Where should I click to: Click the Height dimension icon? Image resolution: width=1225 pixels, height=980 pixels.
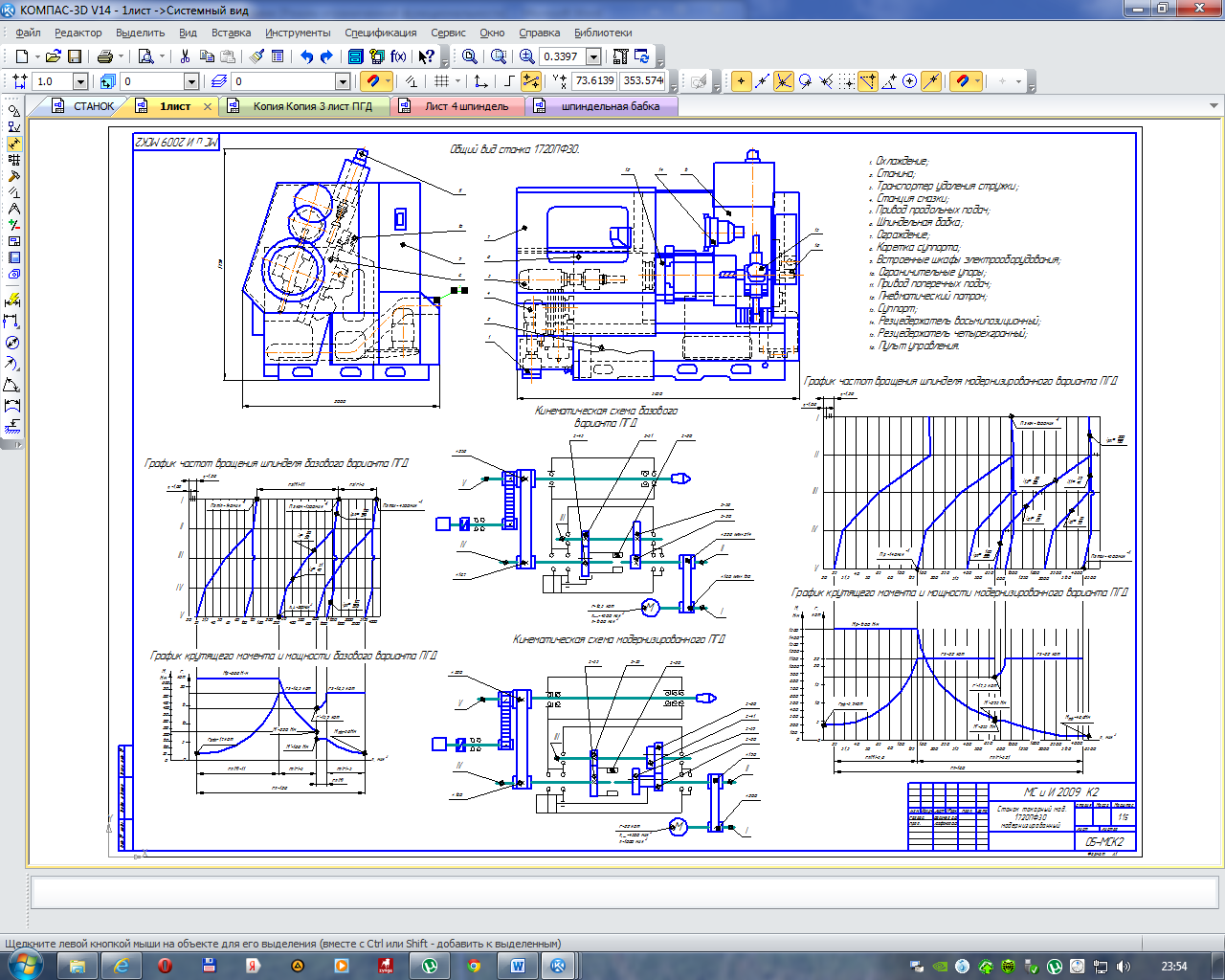(x=12, y=426)
